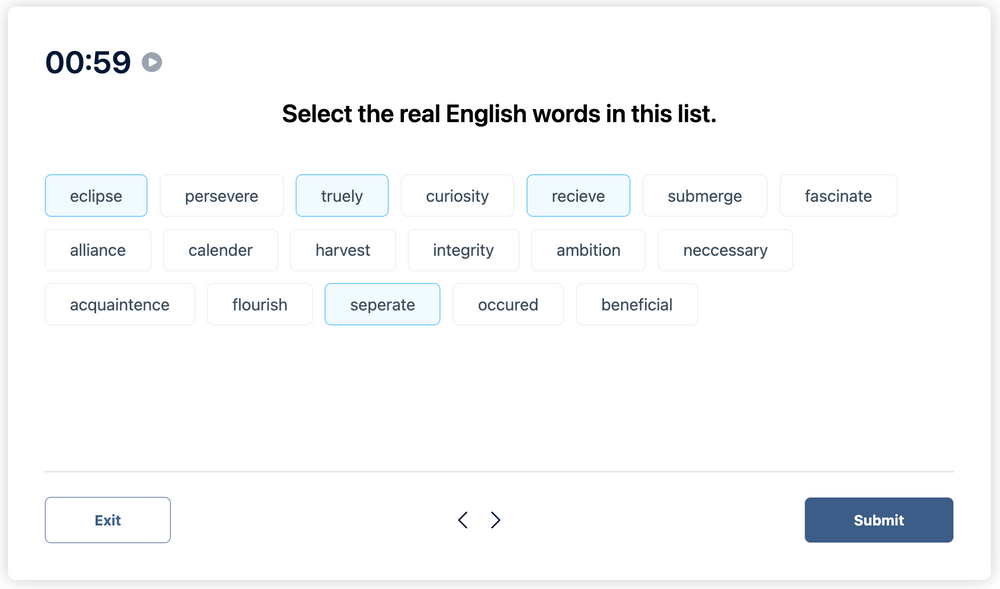
Task: Deselect the highlighted word "eclipse"
Action: tap(96, 195)
